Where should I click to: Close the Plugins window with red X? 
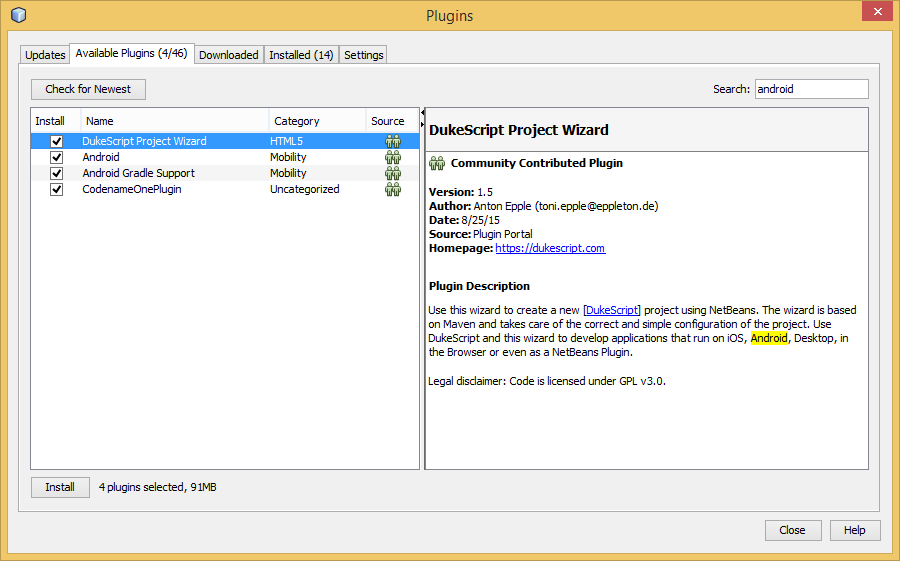(878, 11)
